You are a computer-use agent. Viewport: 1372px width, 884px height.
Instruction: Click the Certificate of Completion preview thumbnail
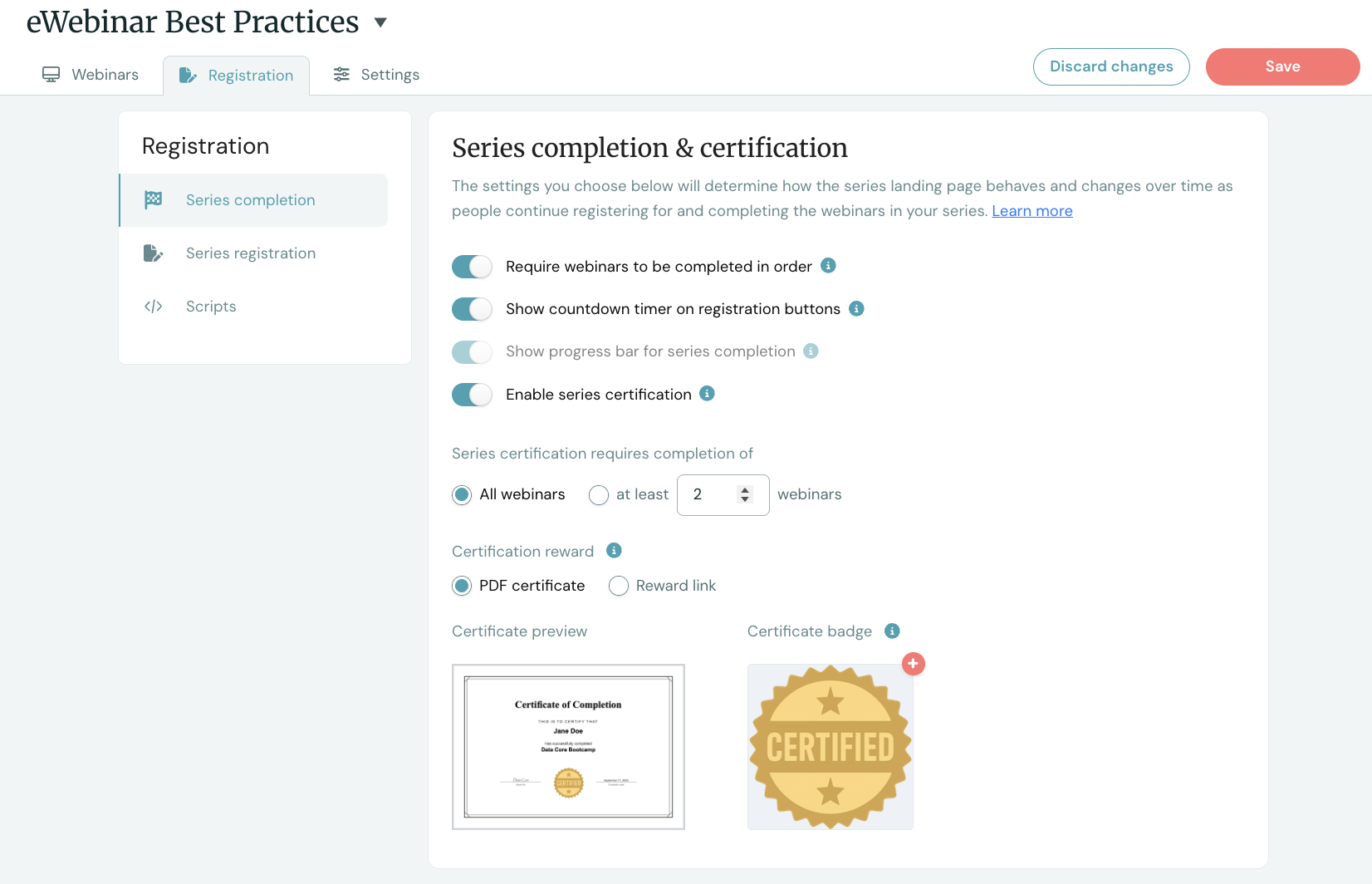tap(568, 746)
